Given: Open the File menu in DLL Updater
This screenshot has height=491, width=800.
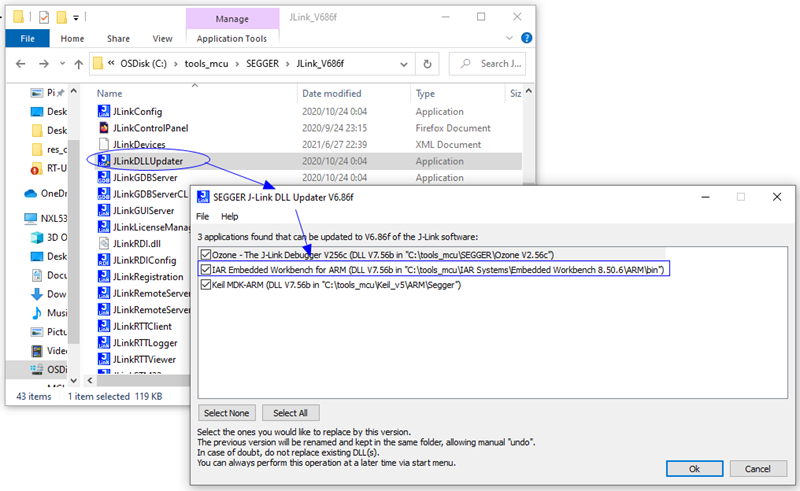Looking at the screenshot, I should click(x=203, y=216).
